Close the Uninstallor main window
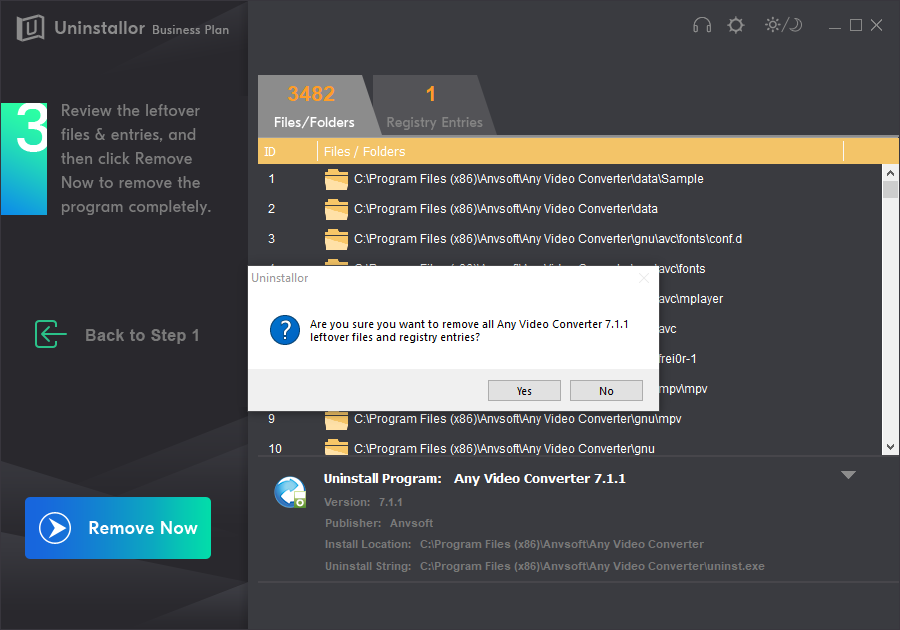The width and height of the screenshot is (900, 630). (876, 25)
